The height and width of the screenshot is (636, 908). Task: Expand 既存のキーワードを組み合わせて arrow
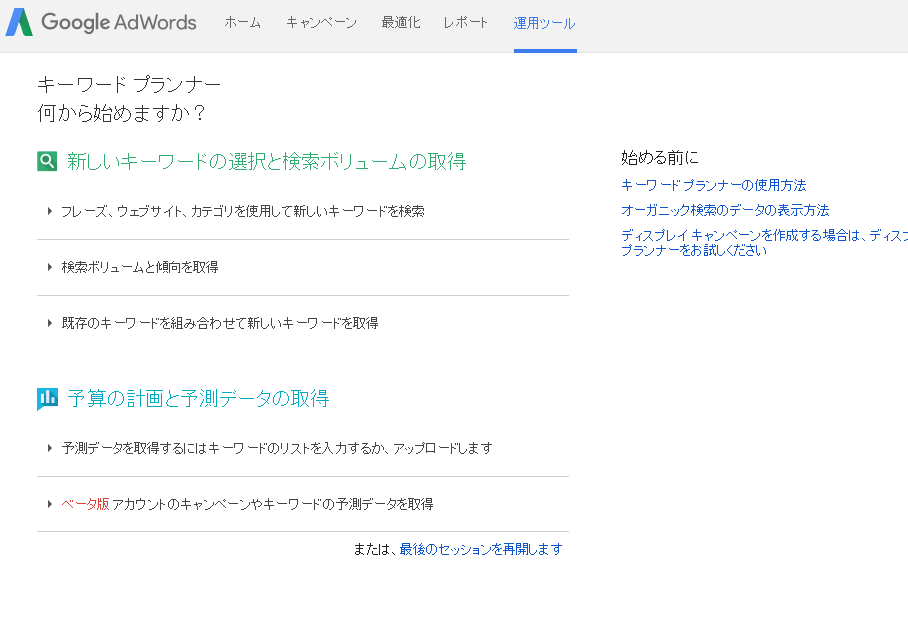click(50, 323)
